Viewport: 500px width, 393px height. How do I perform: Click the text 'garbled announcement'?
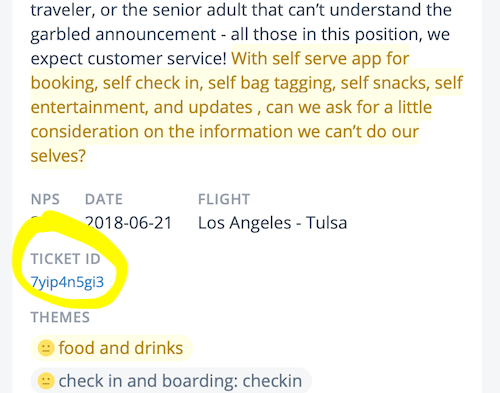123,35
